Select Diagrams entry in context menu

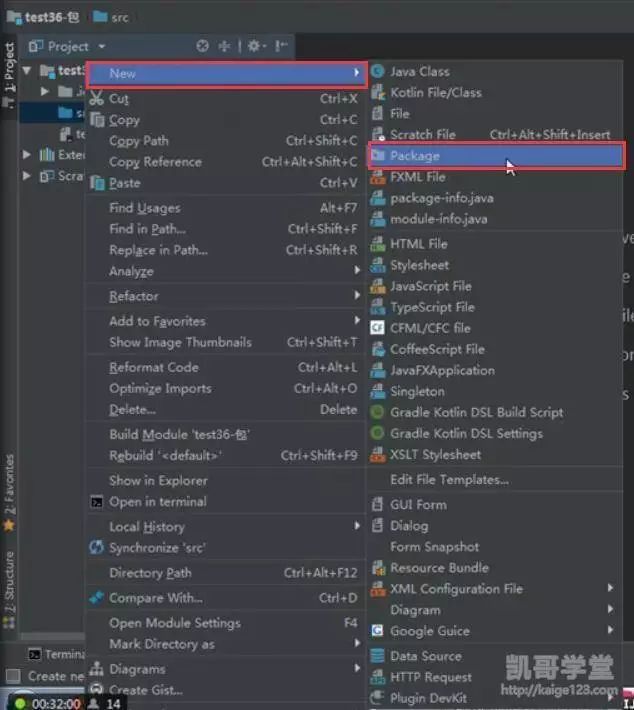[226, 668]
